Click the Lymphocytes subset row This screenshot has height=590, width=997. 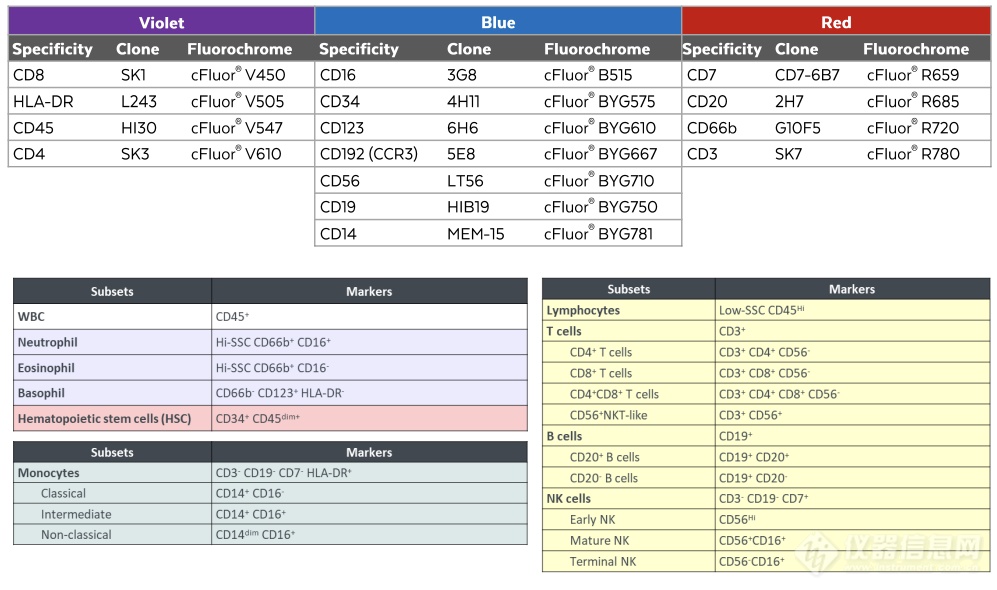click(583, 310)
